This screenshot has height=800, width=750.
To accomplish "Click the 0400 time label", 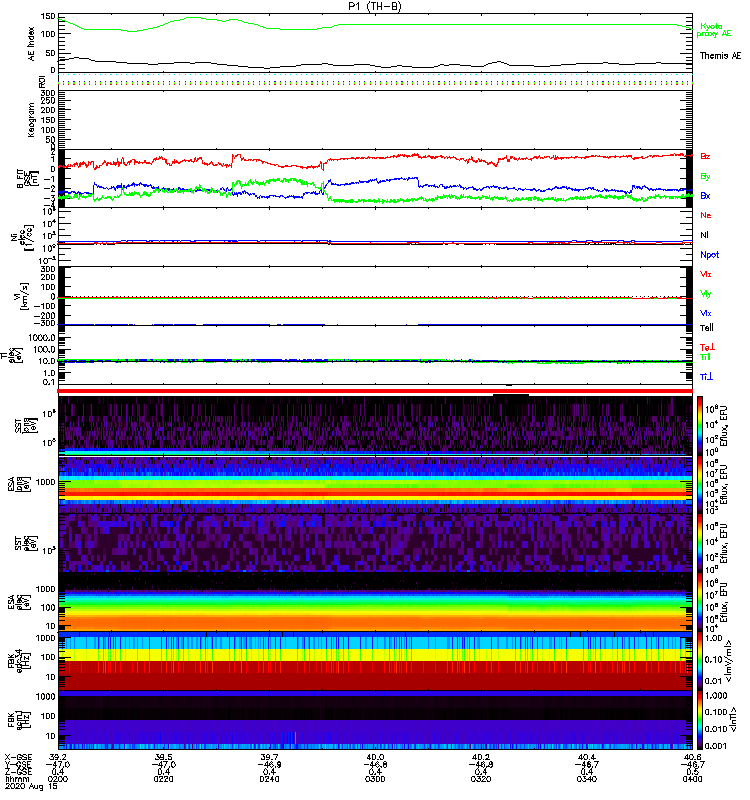I will pos(692,779).
